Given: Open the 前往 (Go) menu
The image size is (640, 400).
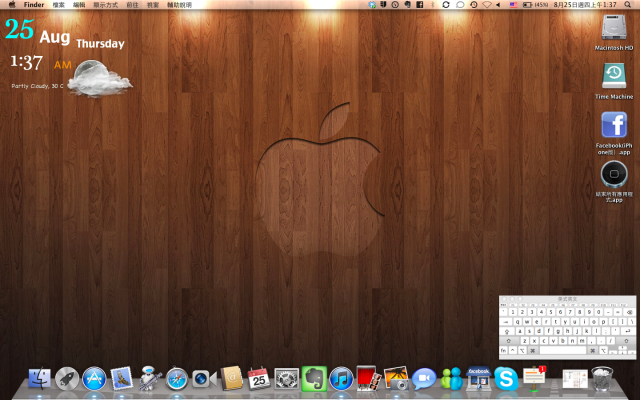Looking at the screenshot, I should 132,5.
